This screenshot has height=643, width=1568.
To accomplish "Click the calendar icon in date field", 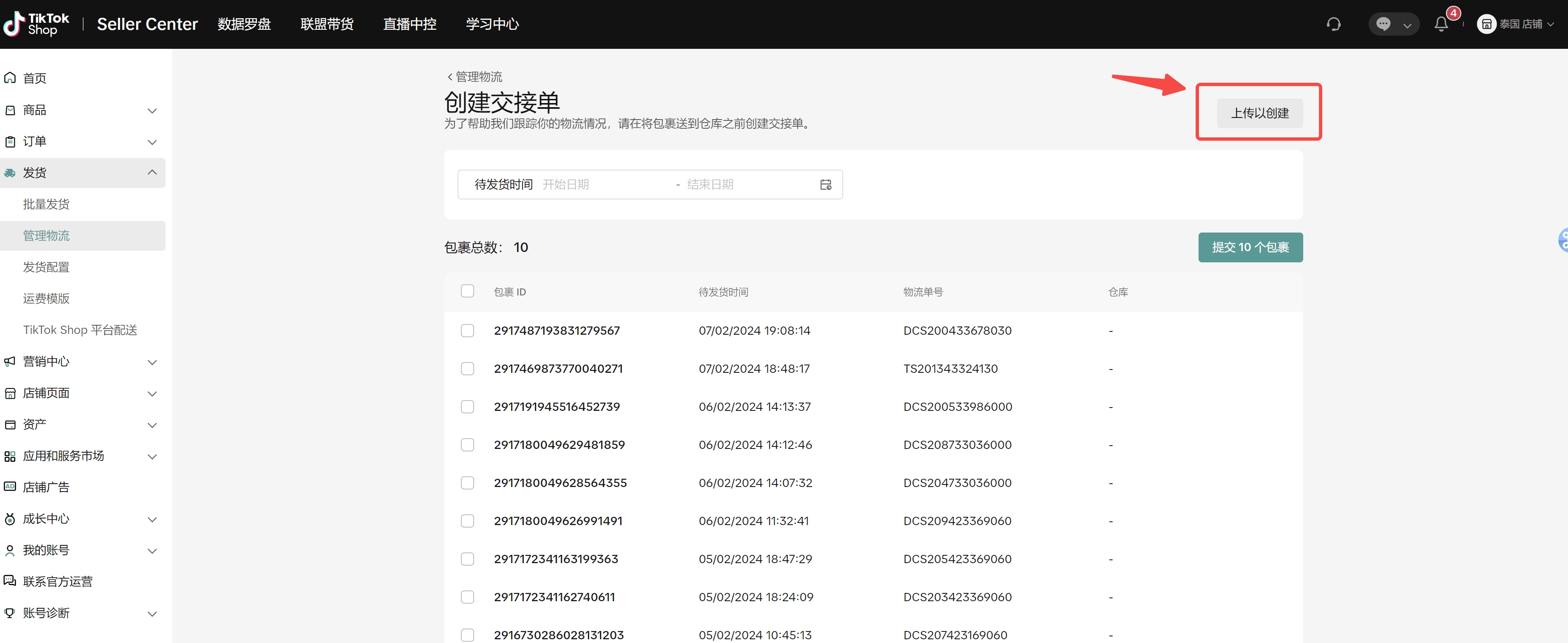I will pos(825,185).
